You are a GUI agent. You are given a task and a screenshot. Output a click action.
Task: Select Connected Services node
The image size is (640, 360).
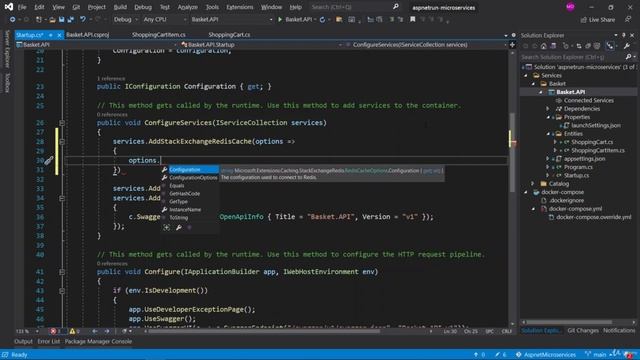click(588, 100)
